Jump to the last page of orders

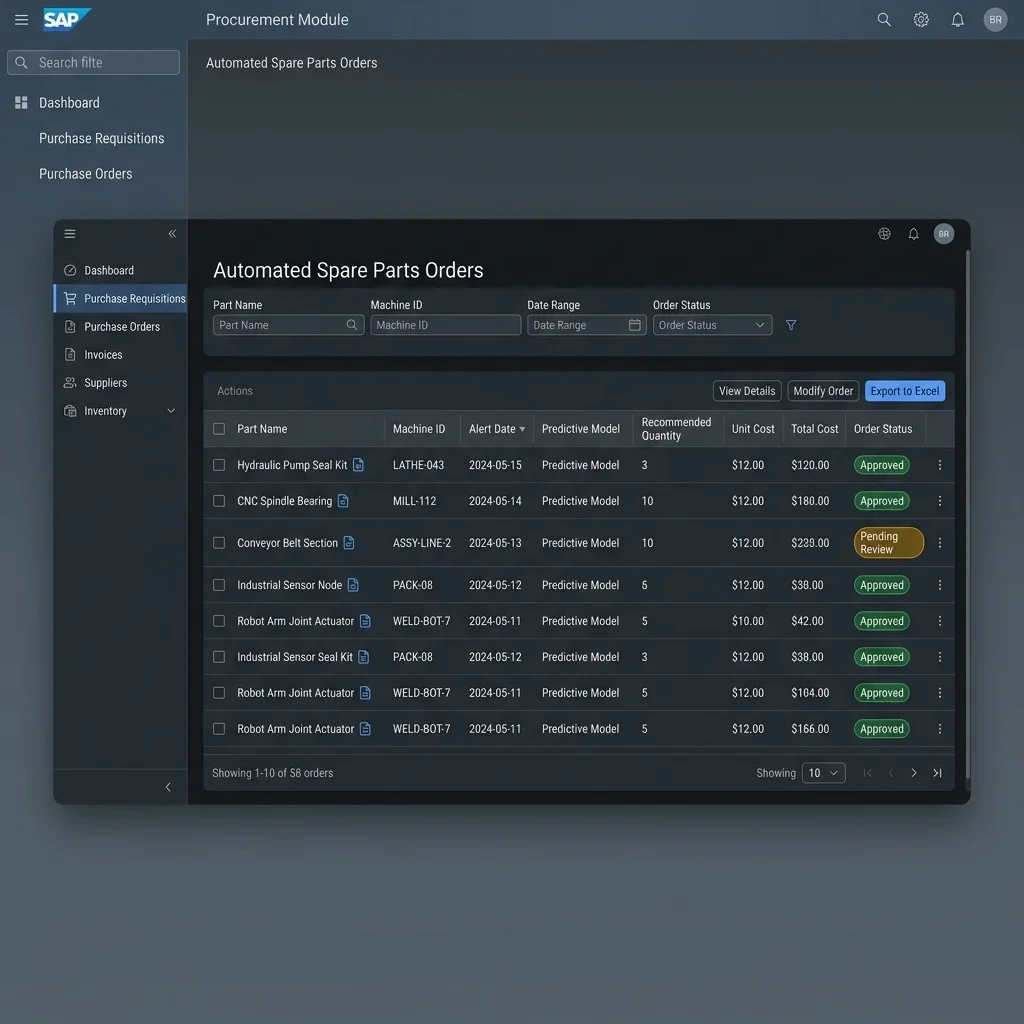(937, 773)
